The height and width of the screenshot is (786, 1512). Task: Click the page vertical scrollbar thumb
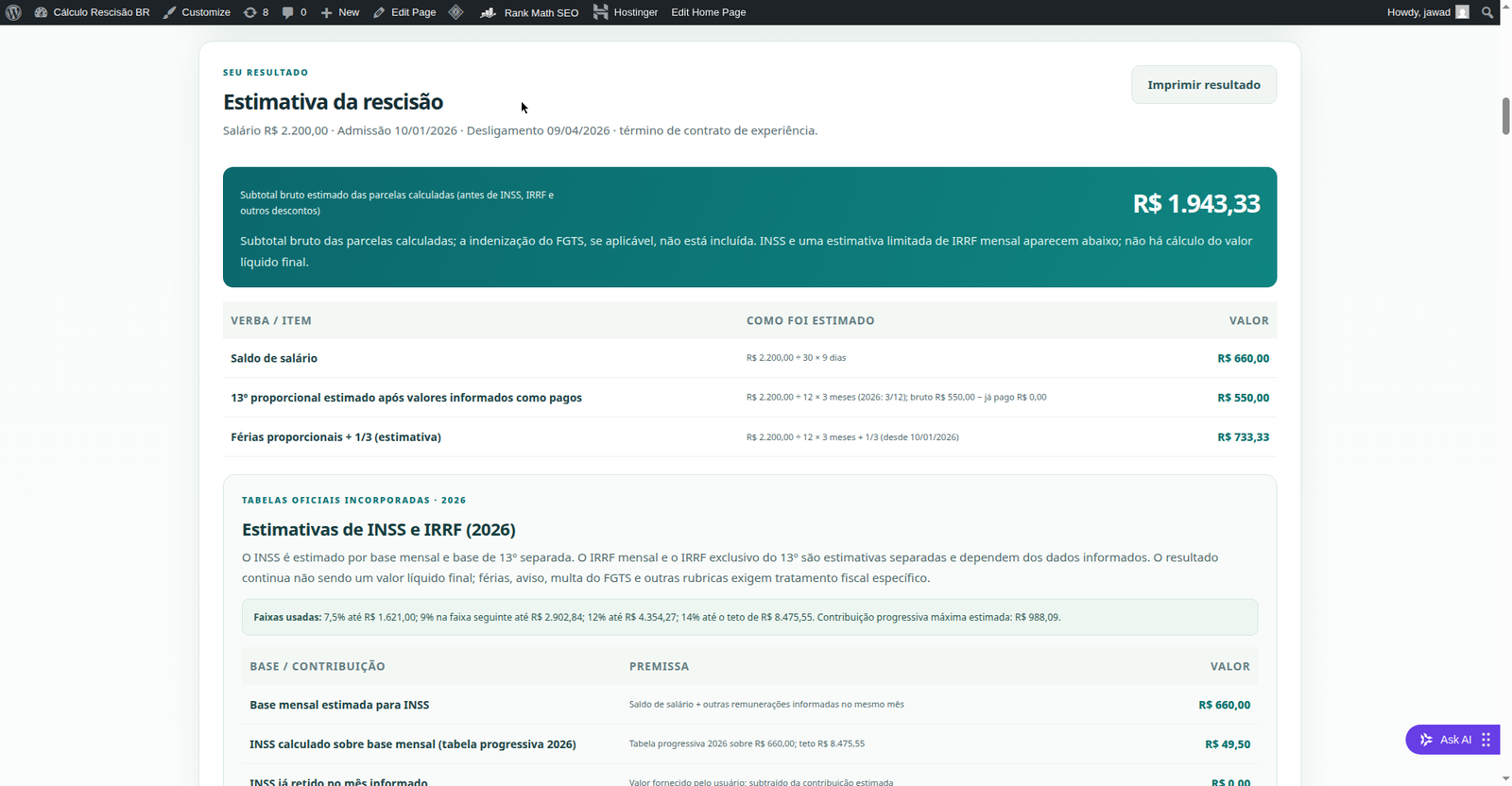[1505, 115]
